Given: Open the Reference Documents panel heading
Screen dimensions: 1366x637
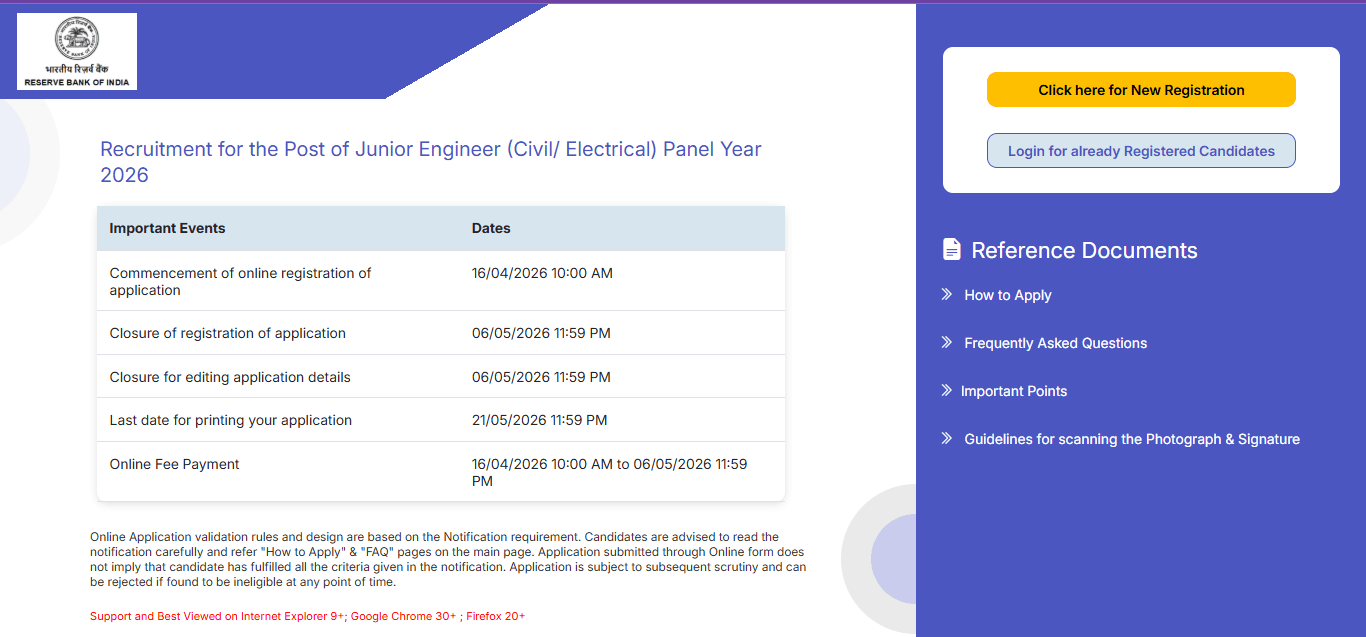Looking at the screenshot, I should point(1085,249).
